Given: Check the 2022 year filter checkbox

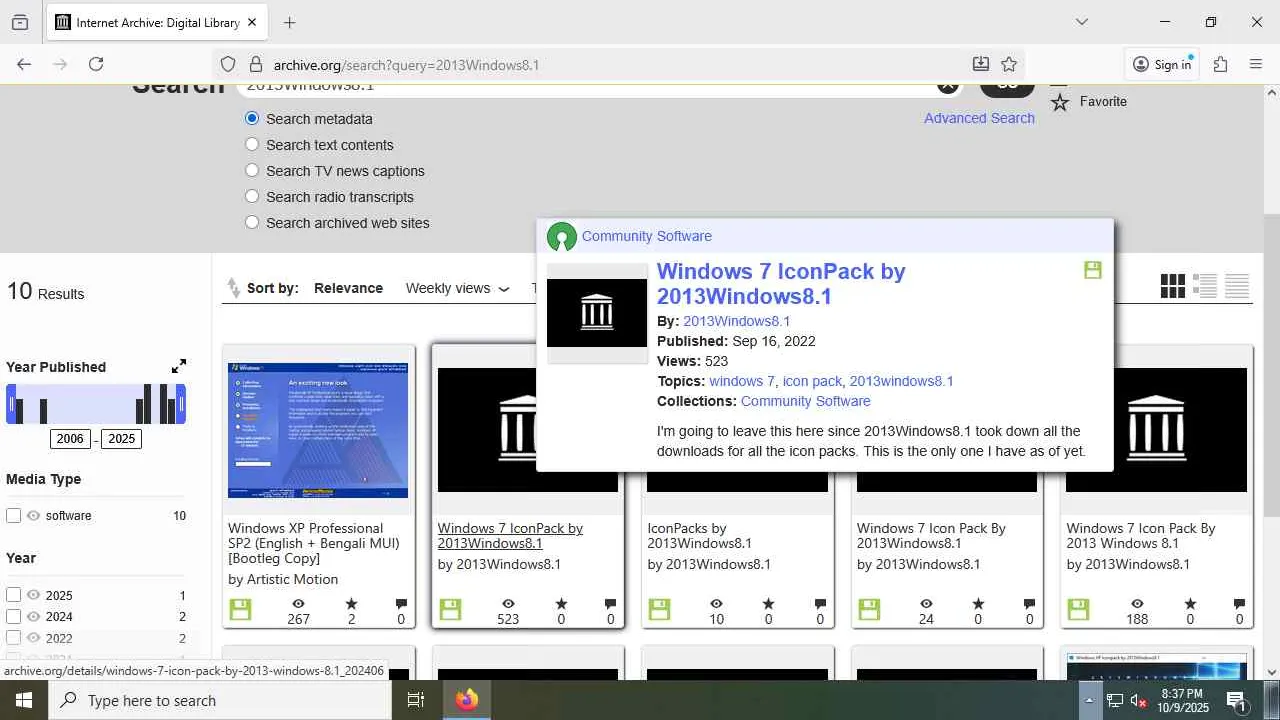Looking at the screenshot, I should (x=14, y=637).
